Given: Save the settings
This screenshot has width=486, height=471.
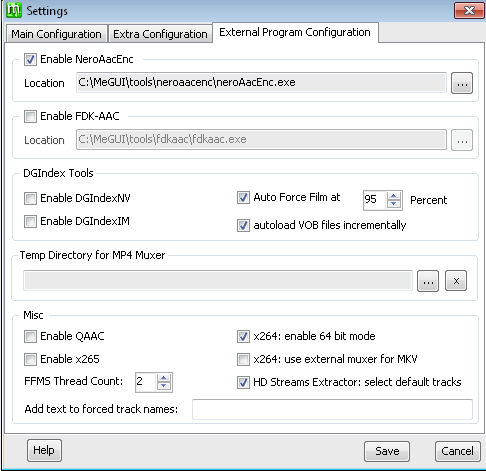Looking at the screenshot, I should click(x=387, y=451).
